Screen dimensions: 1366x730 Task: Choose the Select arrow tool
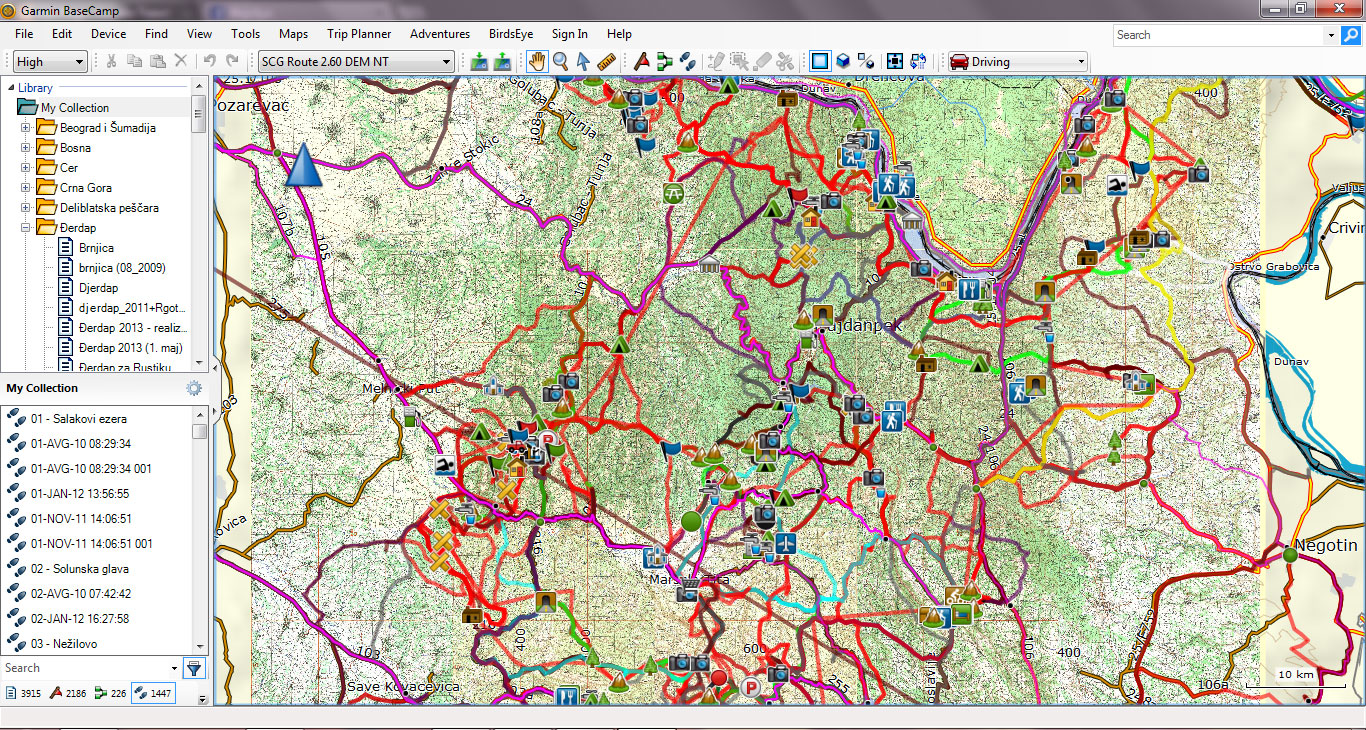pos(583,62)
